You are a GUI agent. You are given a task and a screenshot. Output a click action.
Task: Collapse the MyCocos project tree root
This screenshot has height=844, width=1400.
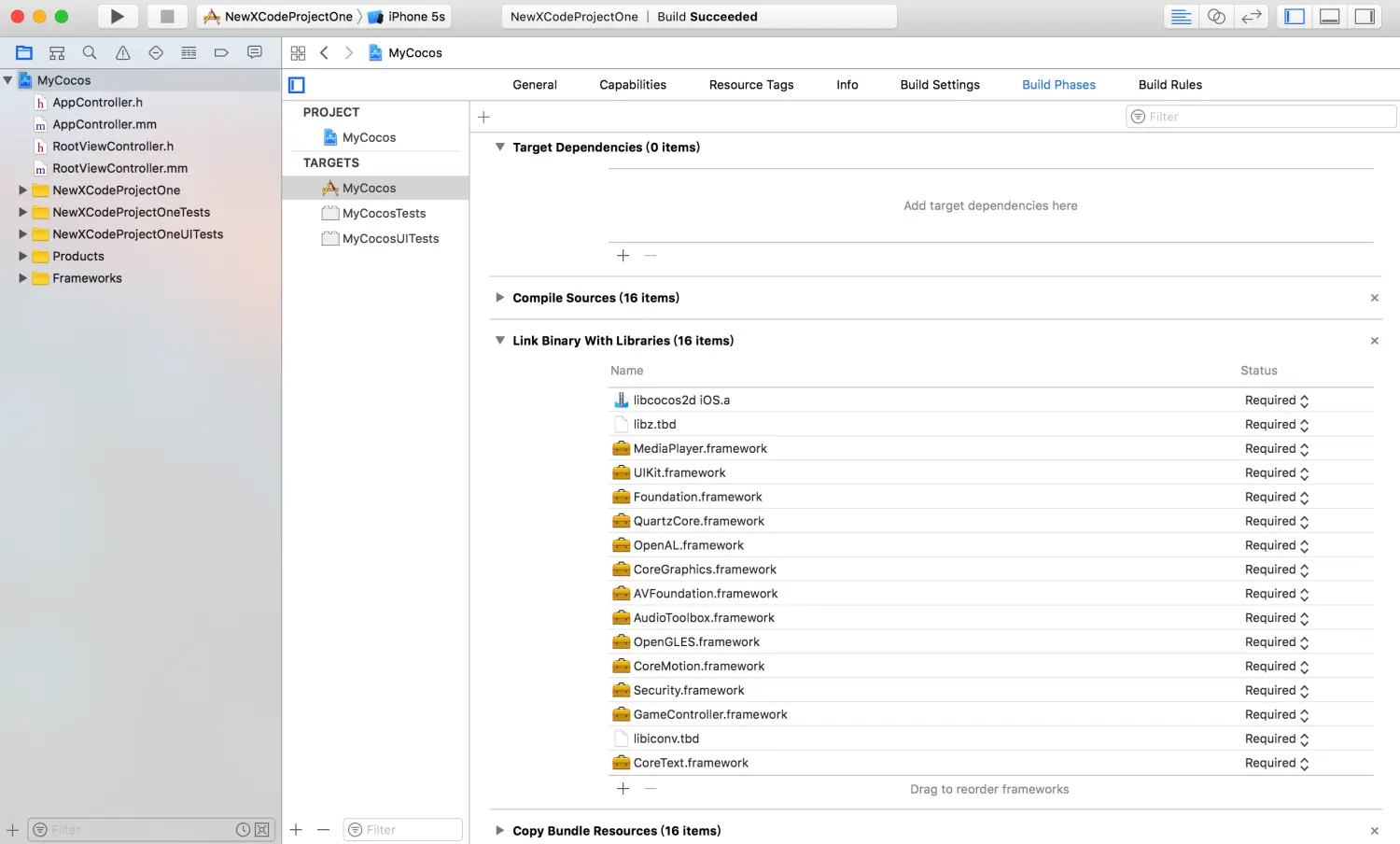coord(8,80)
